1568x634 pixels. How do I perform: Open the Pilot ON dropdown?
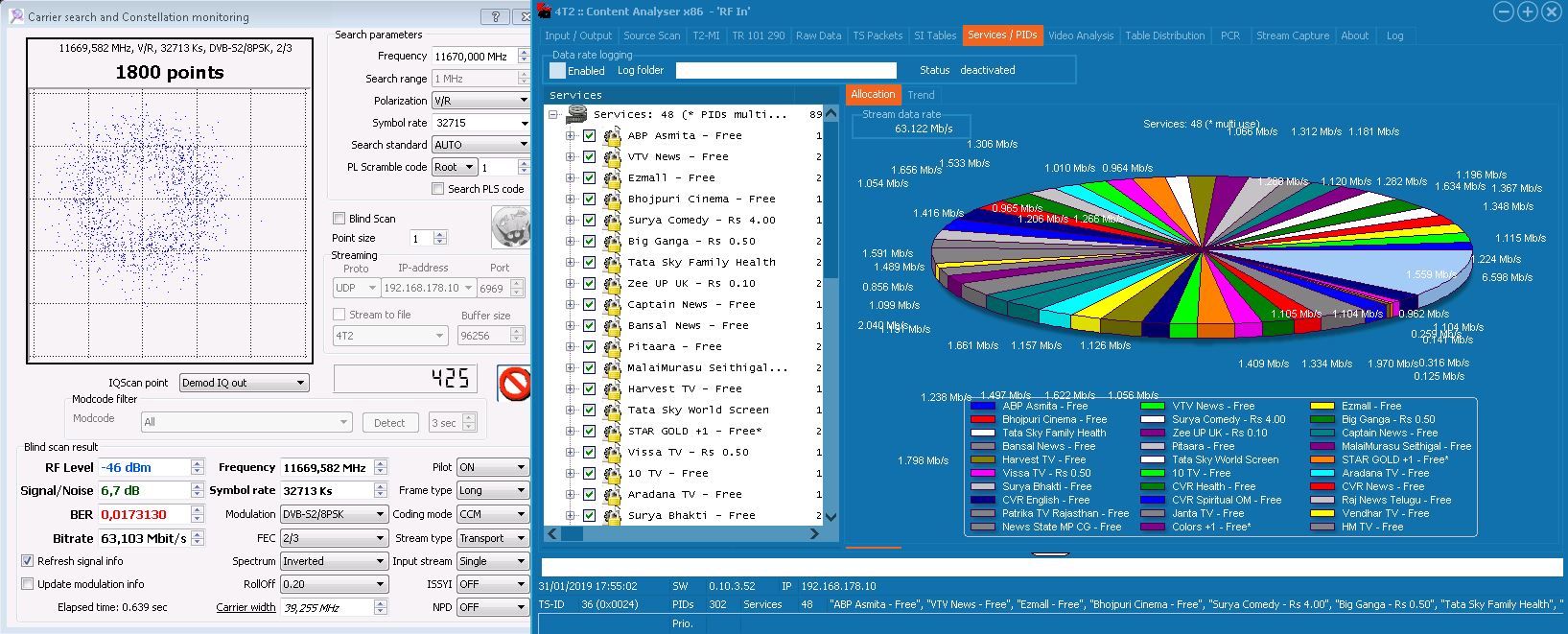point(493,467)
